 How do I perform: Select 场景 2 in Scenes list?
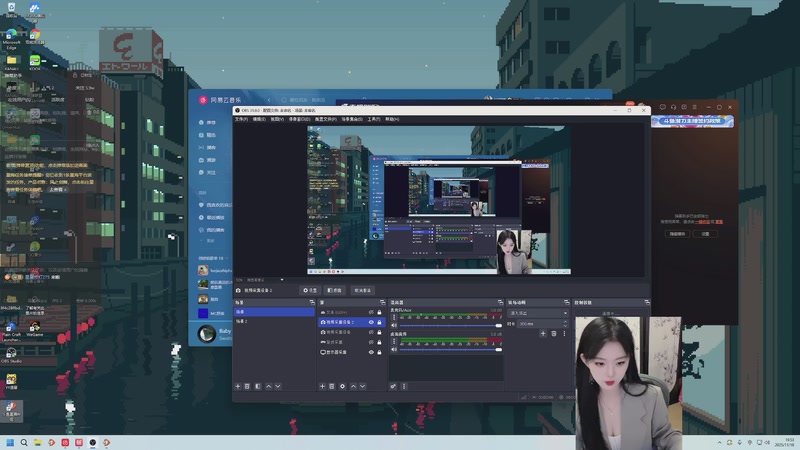(274, 321)
